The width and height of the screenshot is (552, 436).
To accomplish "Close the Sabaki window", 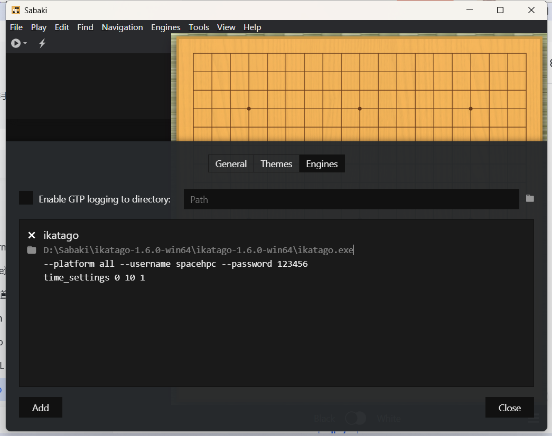I will (x=531, y=10).
